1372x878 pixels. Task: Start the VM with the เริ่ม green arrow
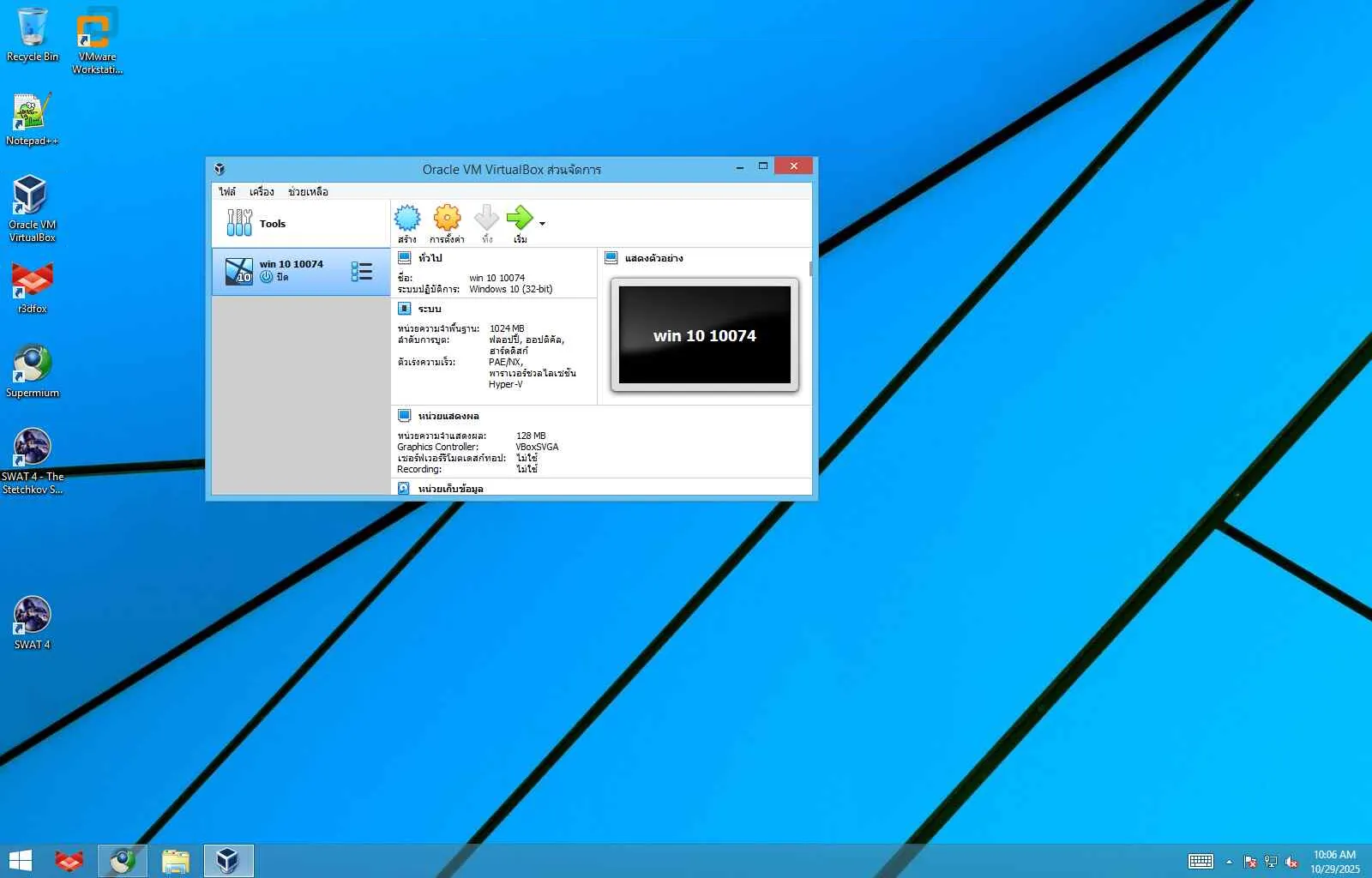point(520,224)
